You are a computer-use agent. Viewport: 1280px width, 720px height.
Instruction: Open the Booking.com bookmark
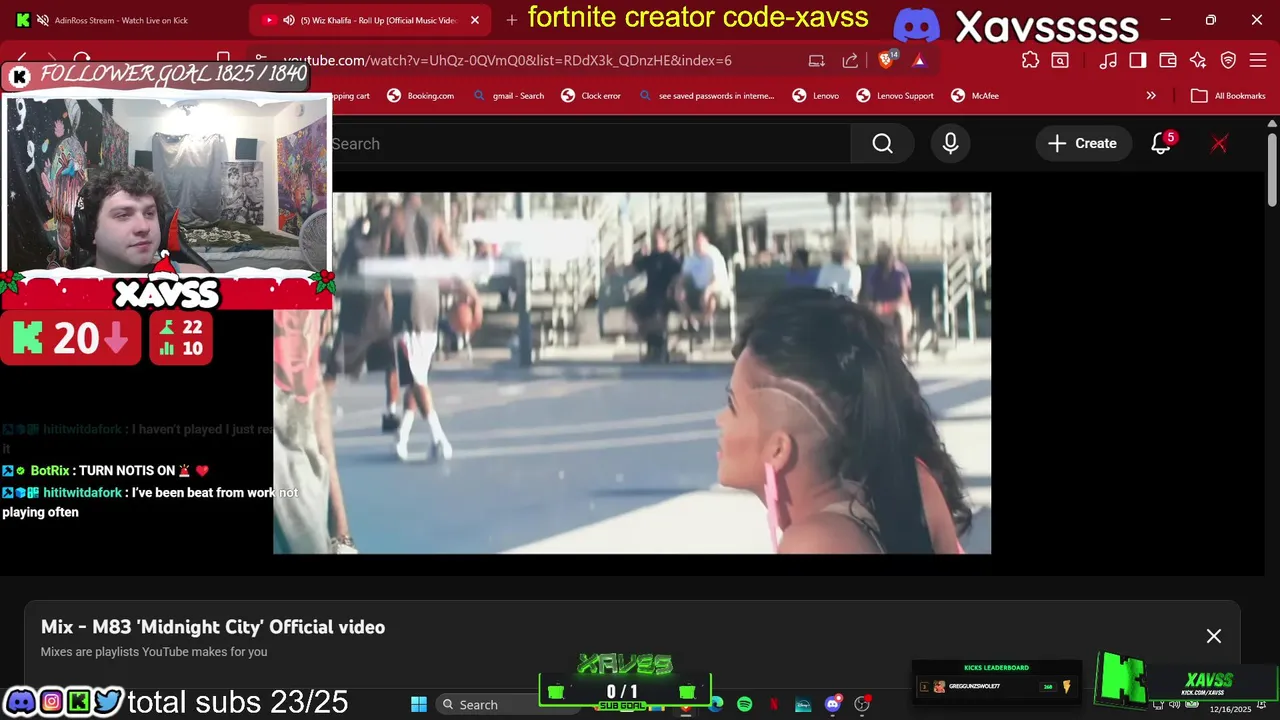(x=421, y=96)
